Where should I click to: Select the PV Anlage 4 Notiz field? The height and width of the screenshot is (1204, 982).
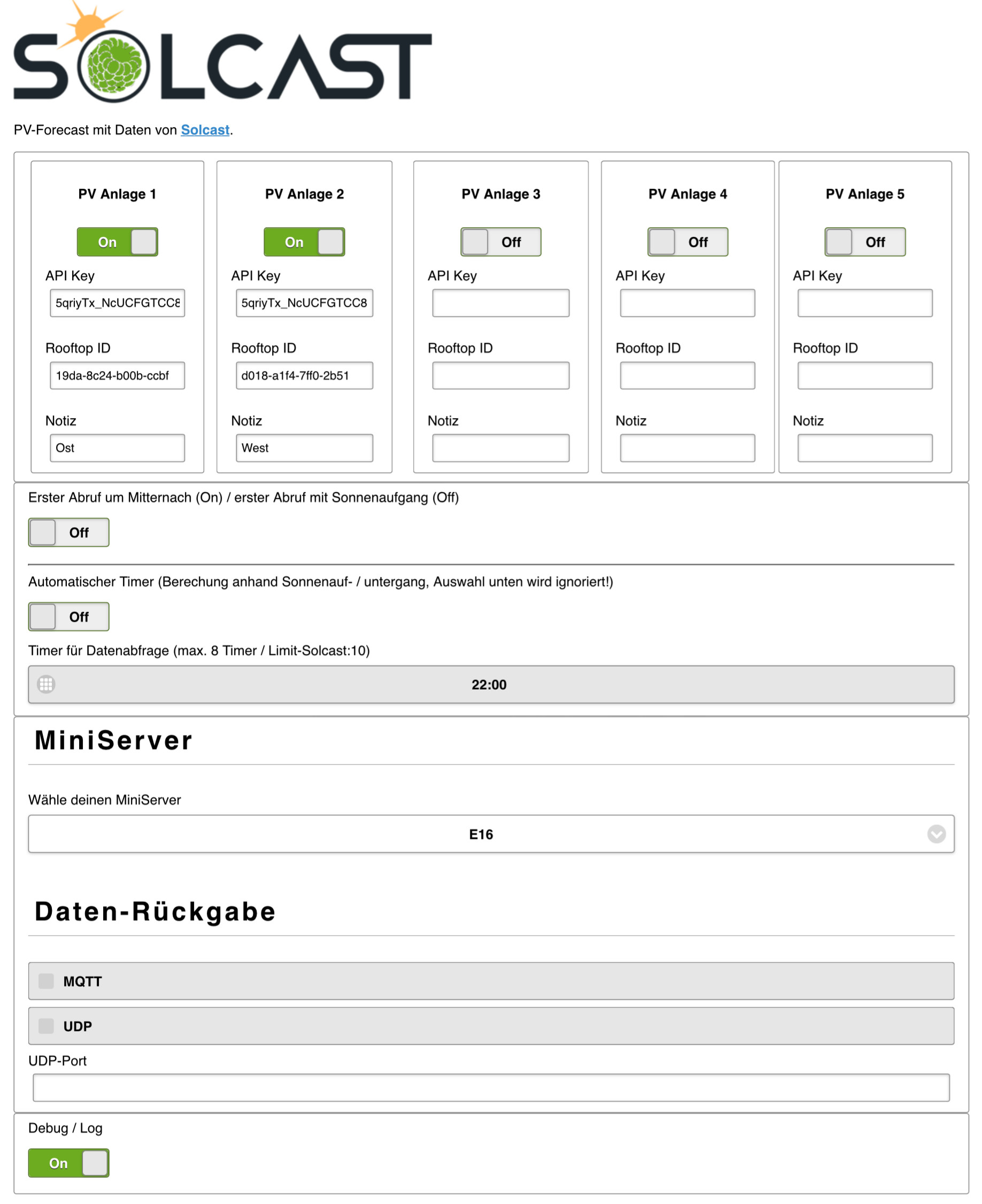pos(687,448)
